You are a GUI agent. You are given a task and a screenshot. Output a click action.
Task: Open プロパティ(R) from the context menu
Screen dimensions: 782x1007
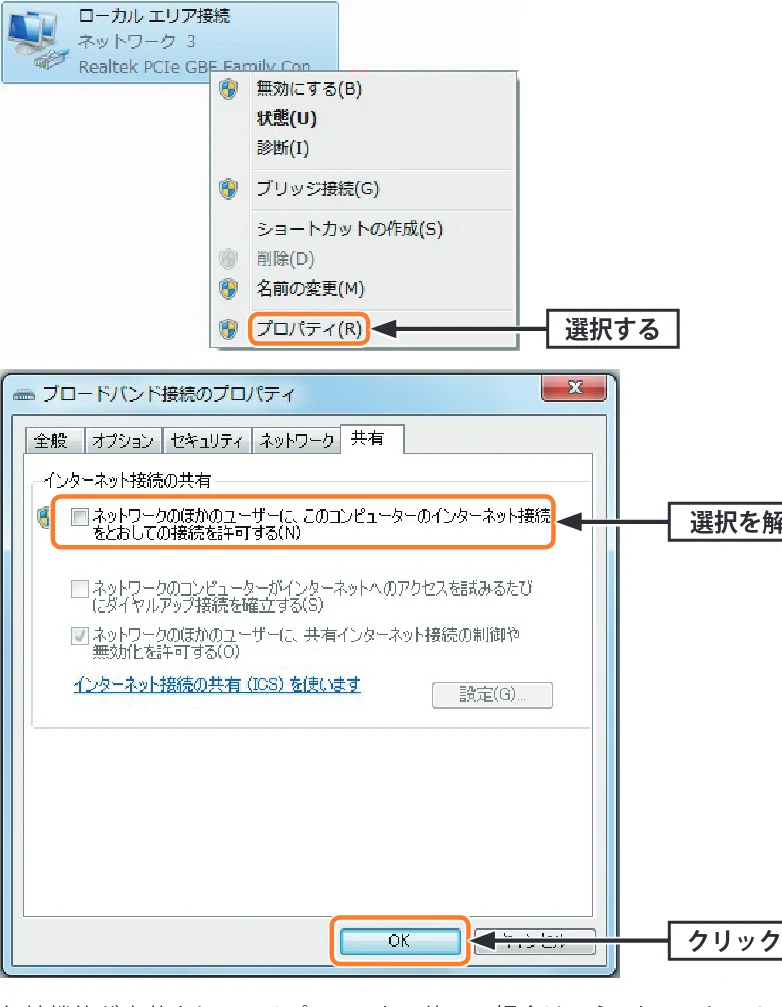309,329
